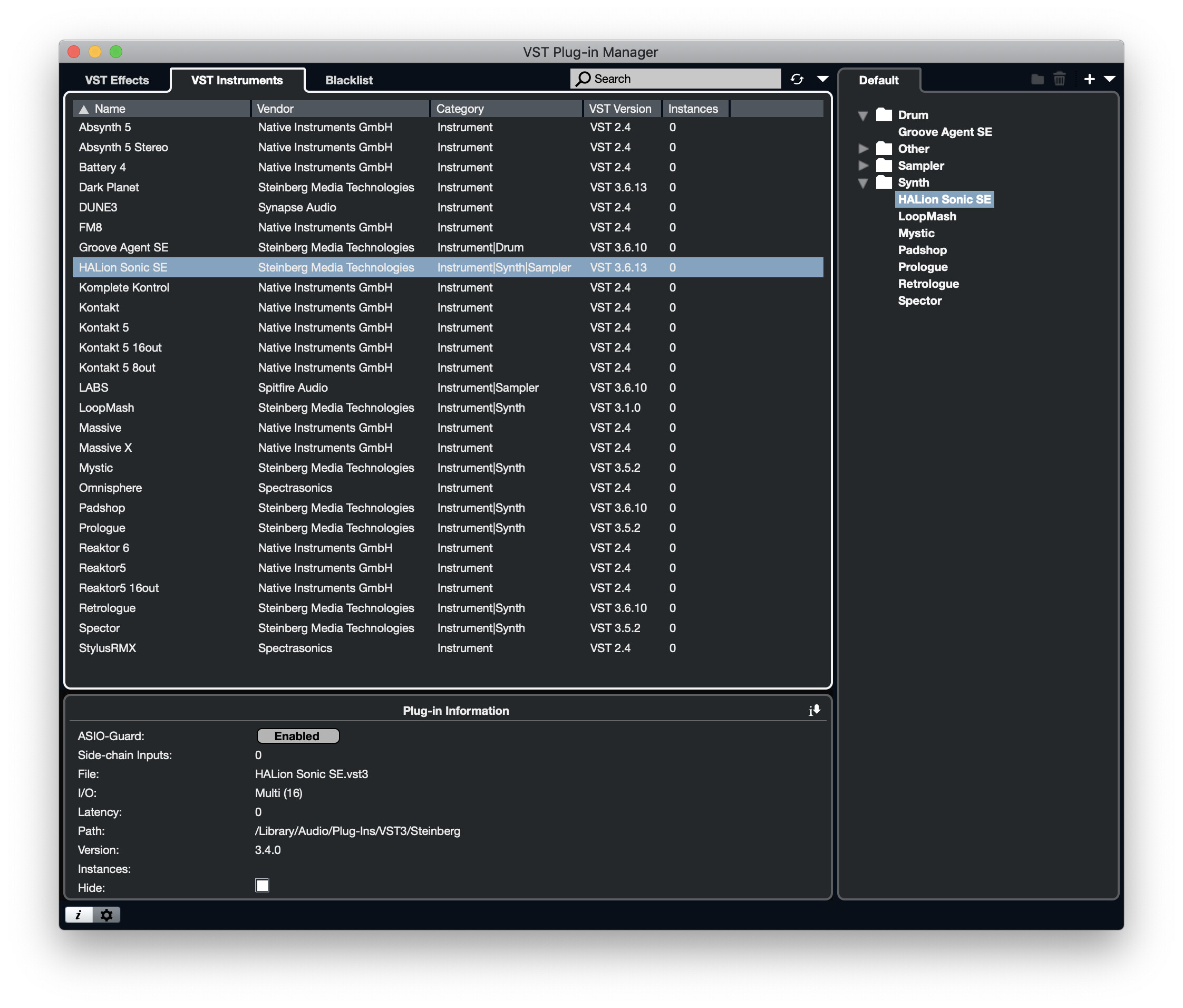Screen dimensions: 1183x1008
Task: Select Mystic in the collection tree
Action: click(916, 233)
